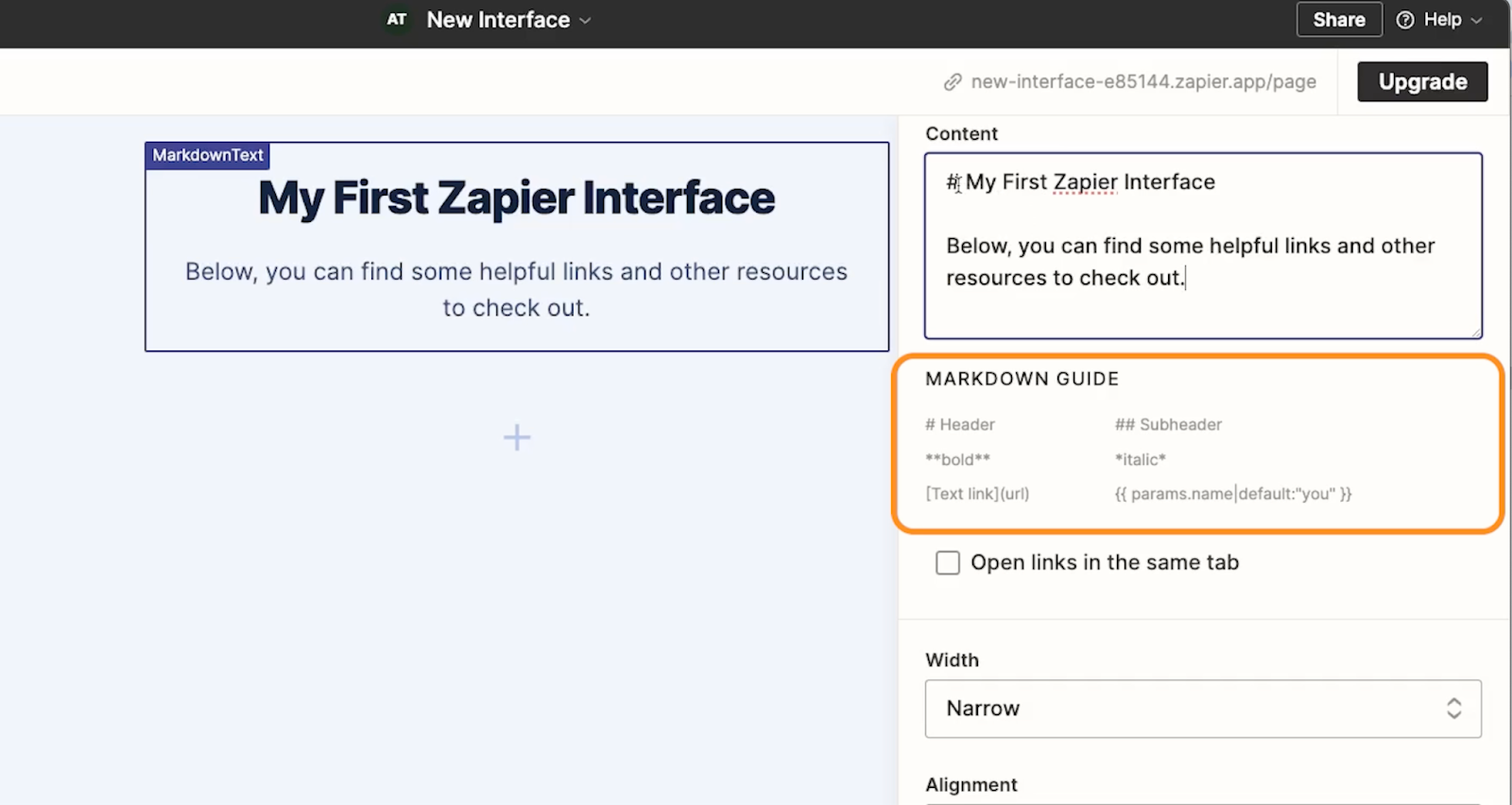This screenshot has height=805, width=1512.
Task: Enable Open links in the same tab
Action: click(948, 563)
